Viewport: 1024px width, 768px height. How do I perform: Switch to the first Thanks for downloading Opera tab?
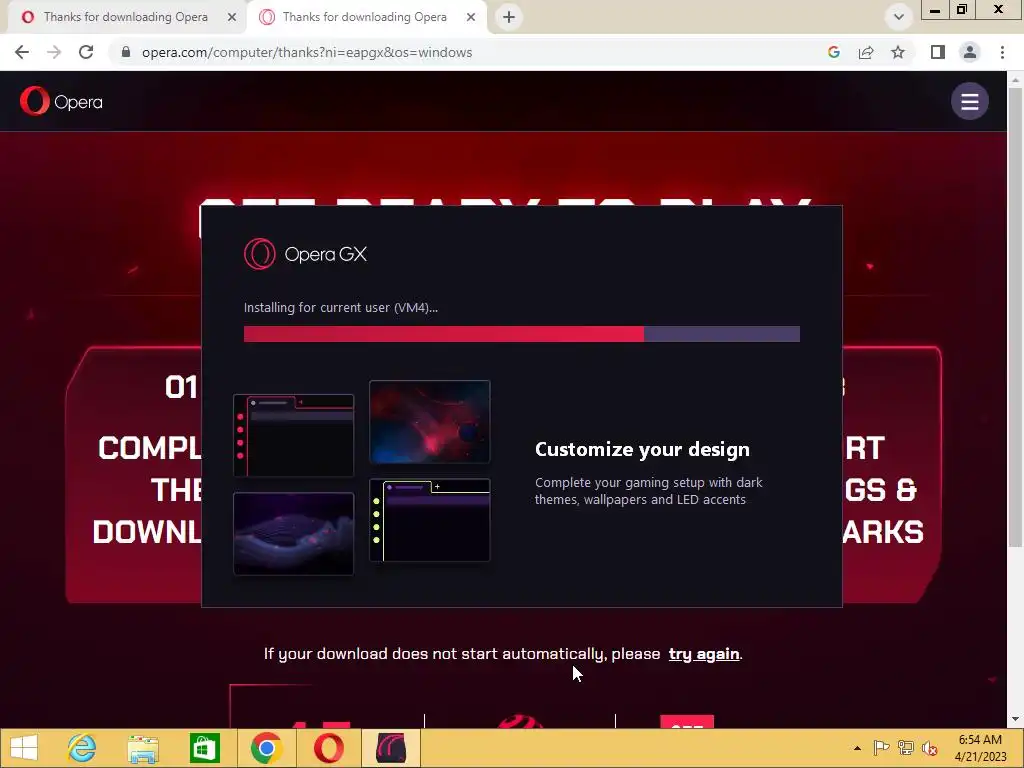point(125,17)
